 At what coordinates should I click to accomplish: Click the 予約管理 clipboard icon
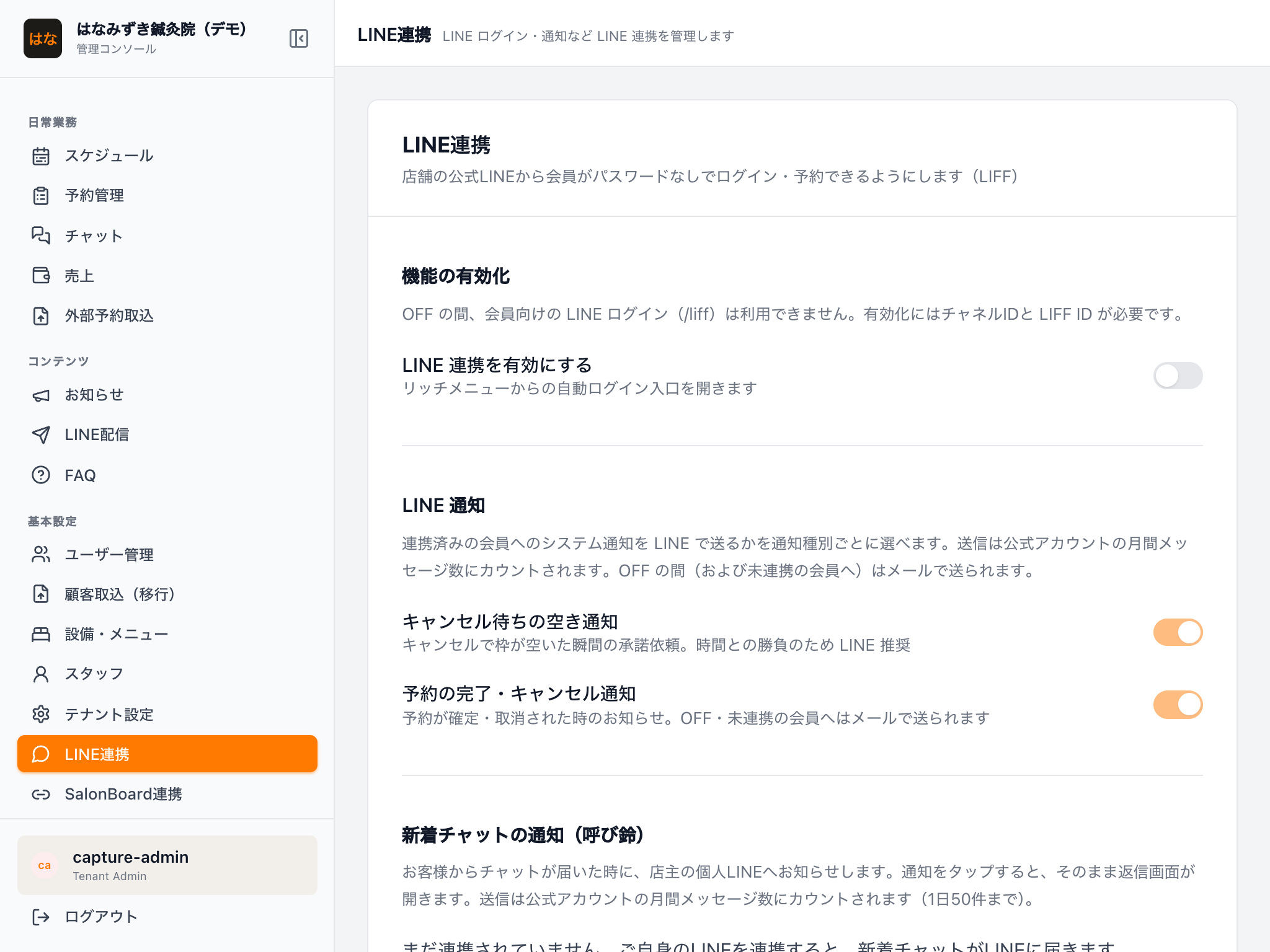pyautogui.click(x=41, y=196)
